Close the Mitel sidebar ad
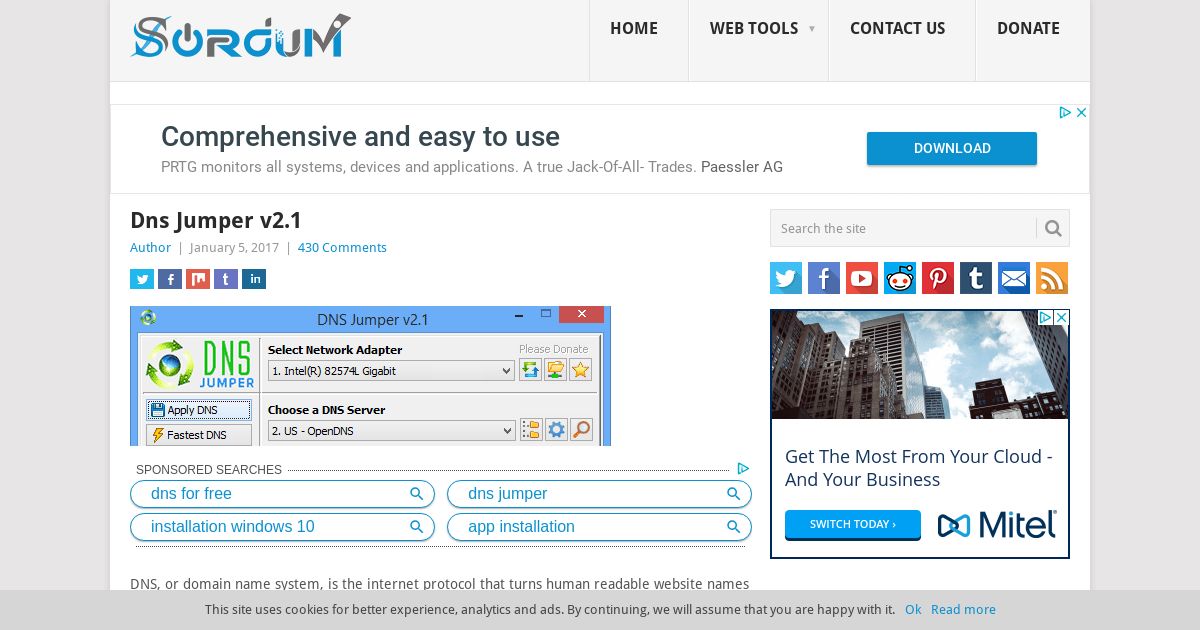The width and height of the screenshot is (1200, 630). [1062, 317]
